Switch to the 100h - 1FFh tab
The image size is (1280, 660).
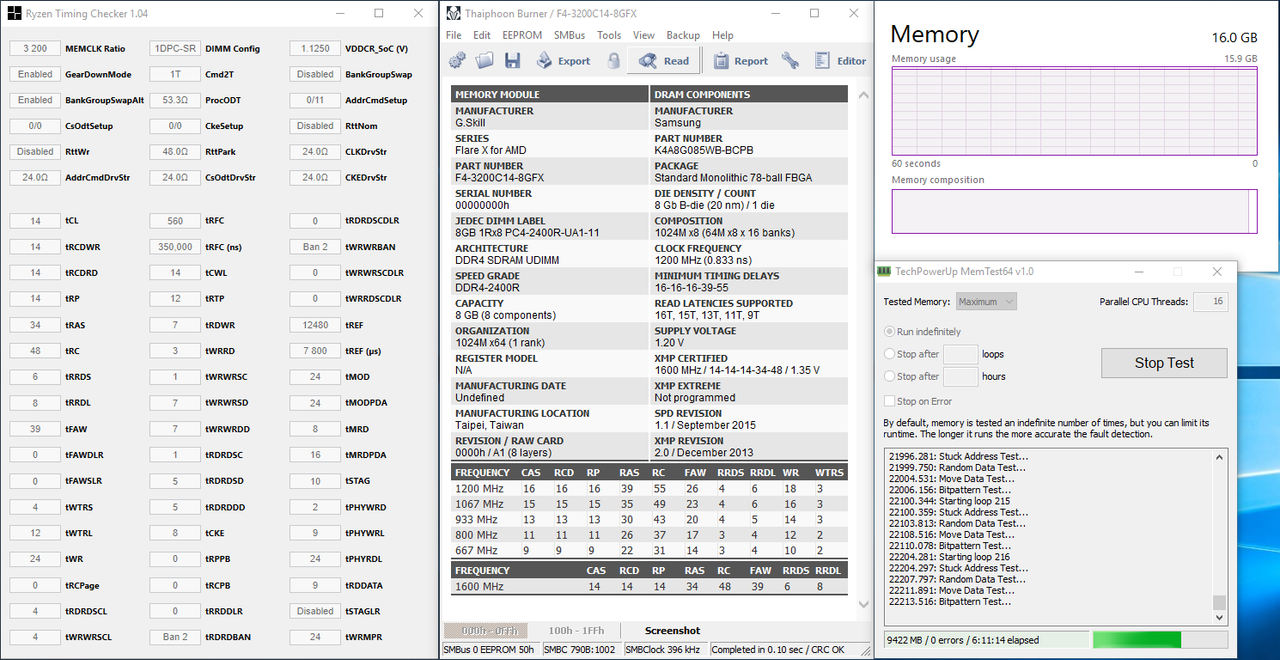point(576,631)
